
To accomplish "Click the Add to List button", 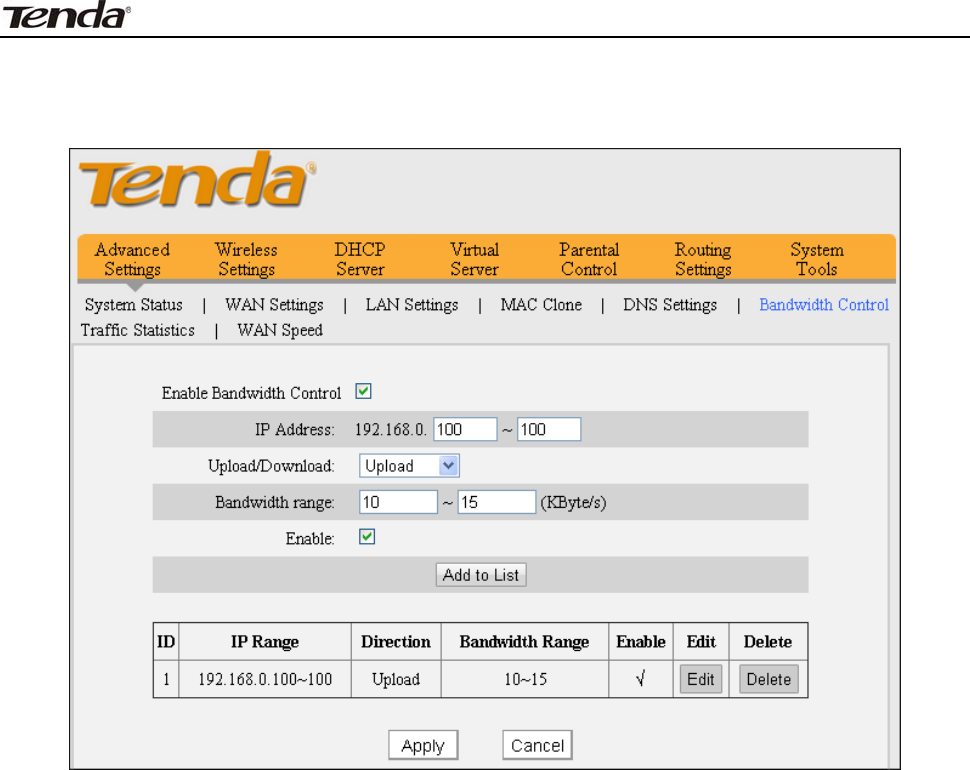I will (x=481, y=575).
